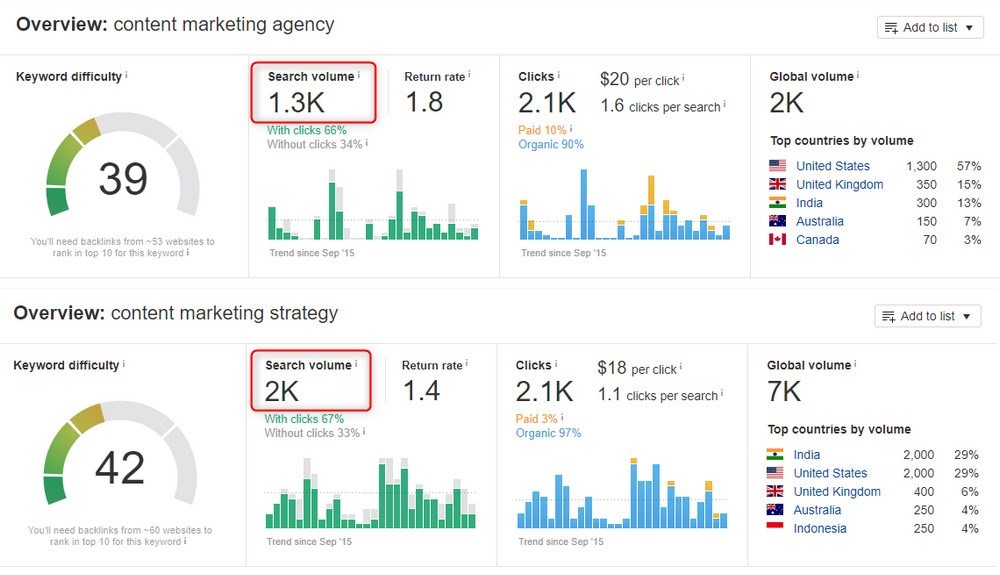Click info icon beside 'Without clicks 33%'

click(364, 432)
